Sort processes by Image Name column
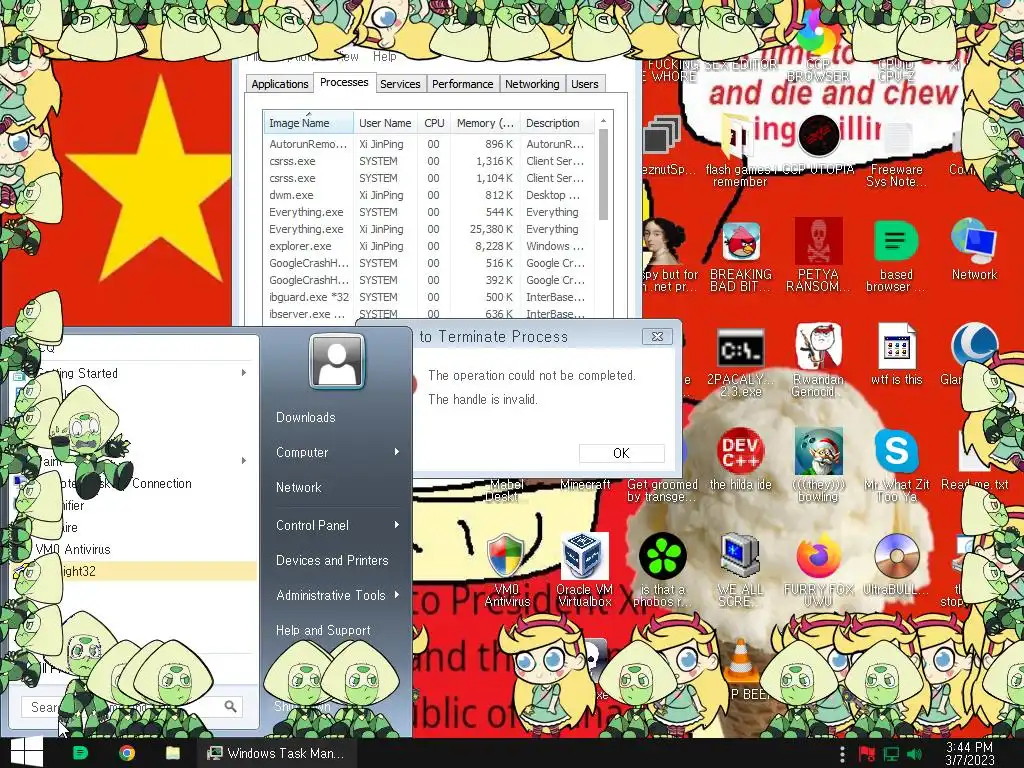1024x768 pixels. [308, 123]
